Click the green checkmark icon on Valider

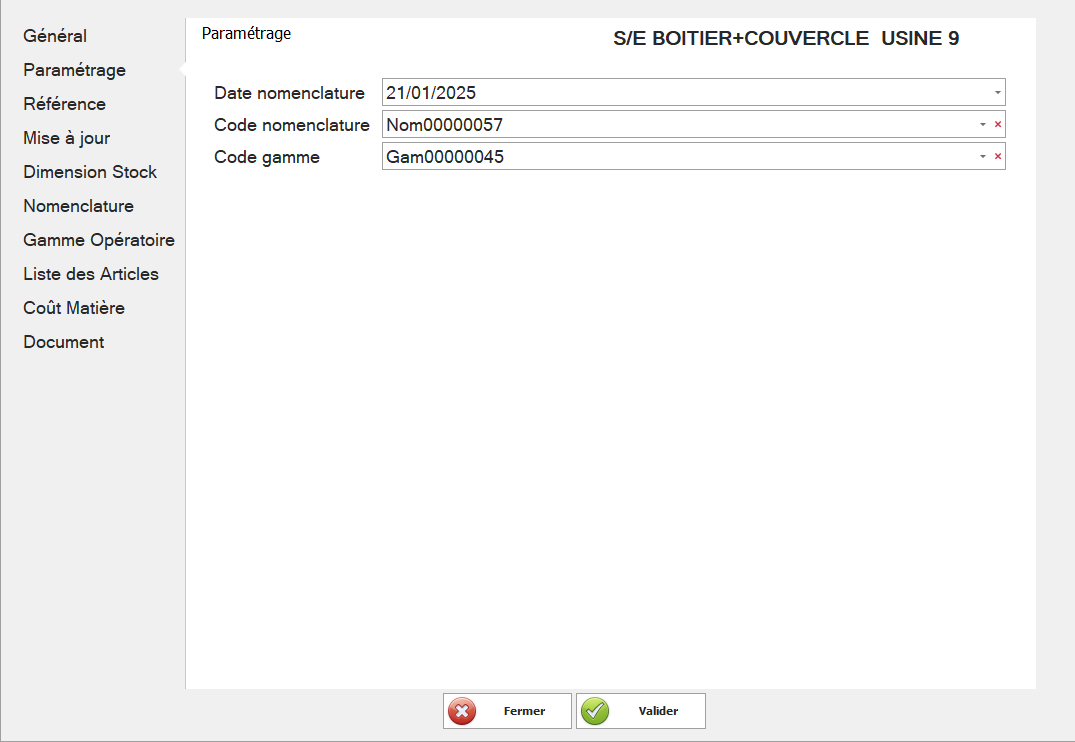[x=595, y=711]
